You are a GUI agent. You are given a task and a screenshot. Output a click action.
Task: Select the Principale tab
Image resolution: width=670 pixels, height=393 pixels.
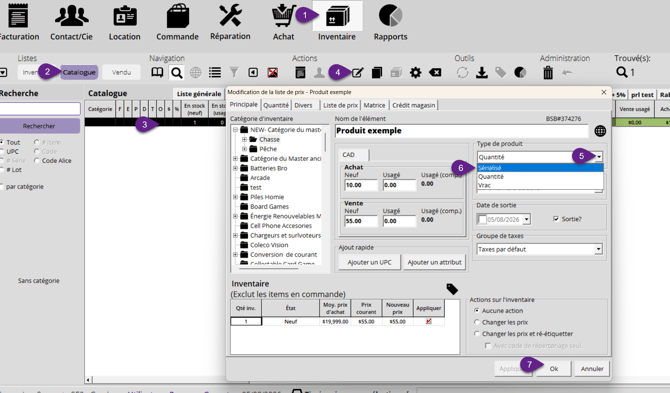coord(244,105)
